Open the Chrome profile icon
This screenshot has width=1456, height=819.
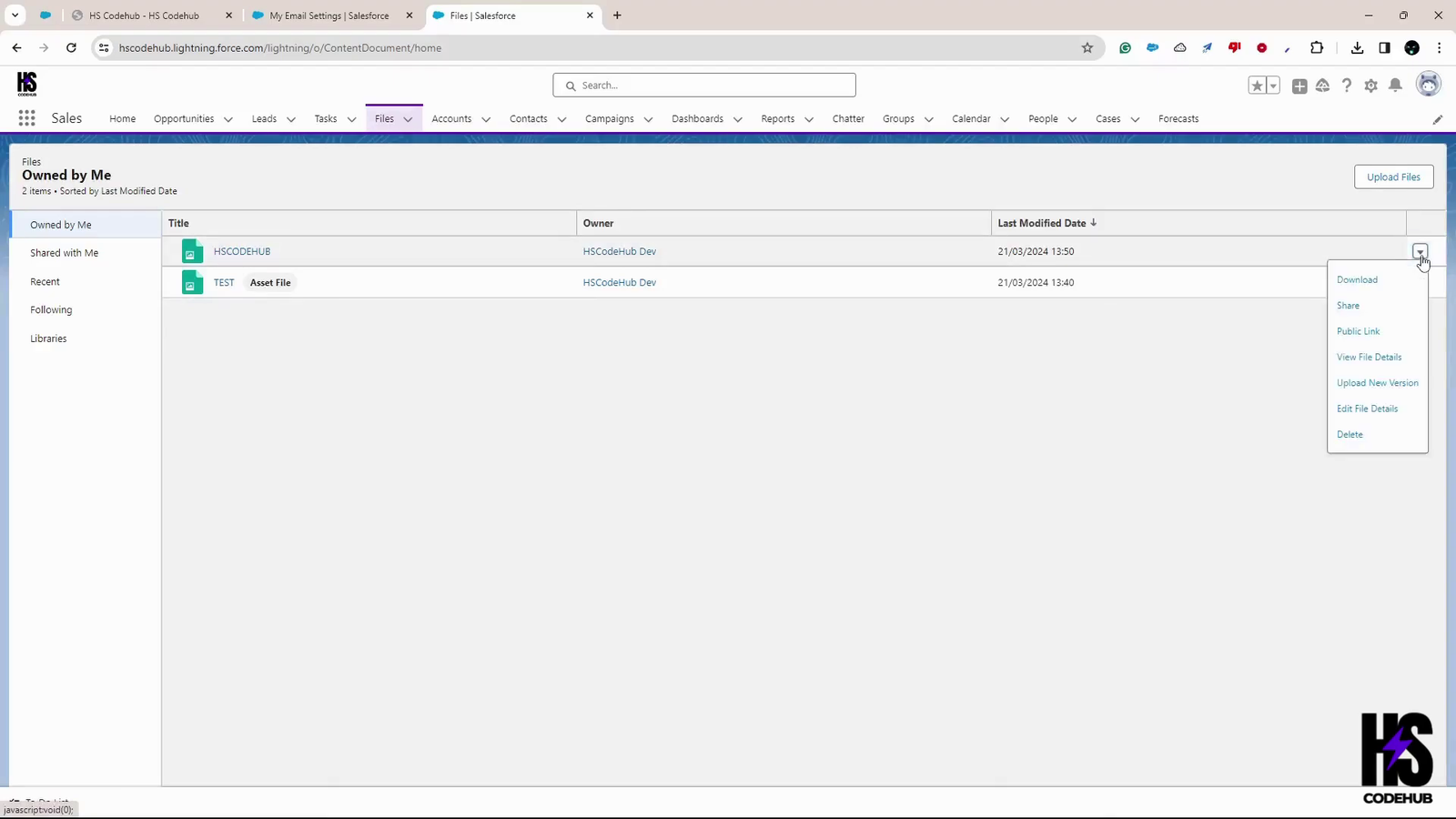[1411, 48]
